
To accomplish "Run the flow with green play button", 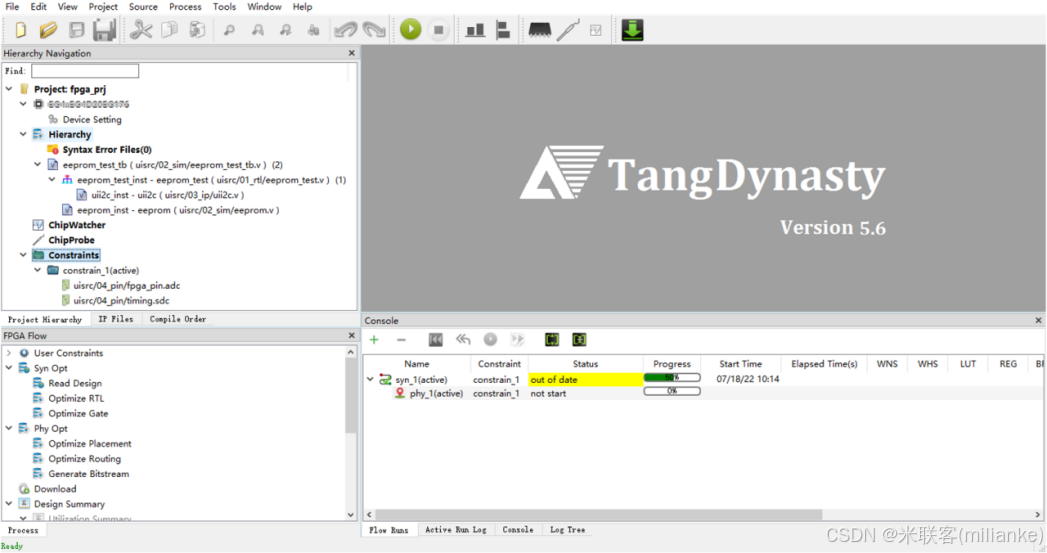I will [x=411, y=29].
